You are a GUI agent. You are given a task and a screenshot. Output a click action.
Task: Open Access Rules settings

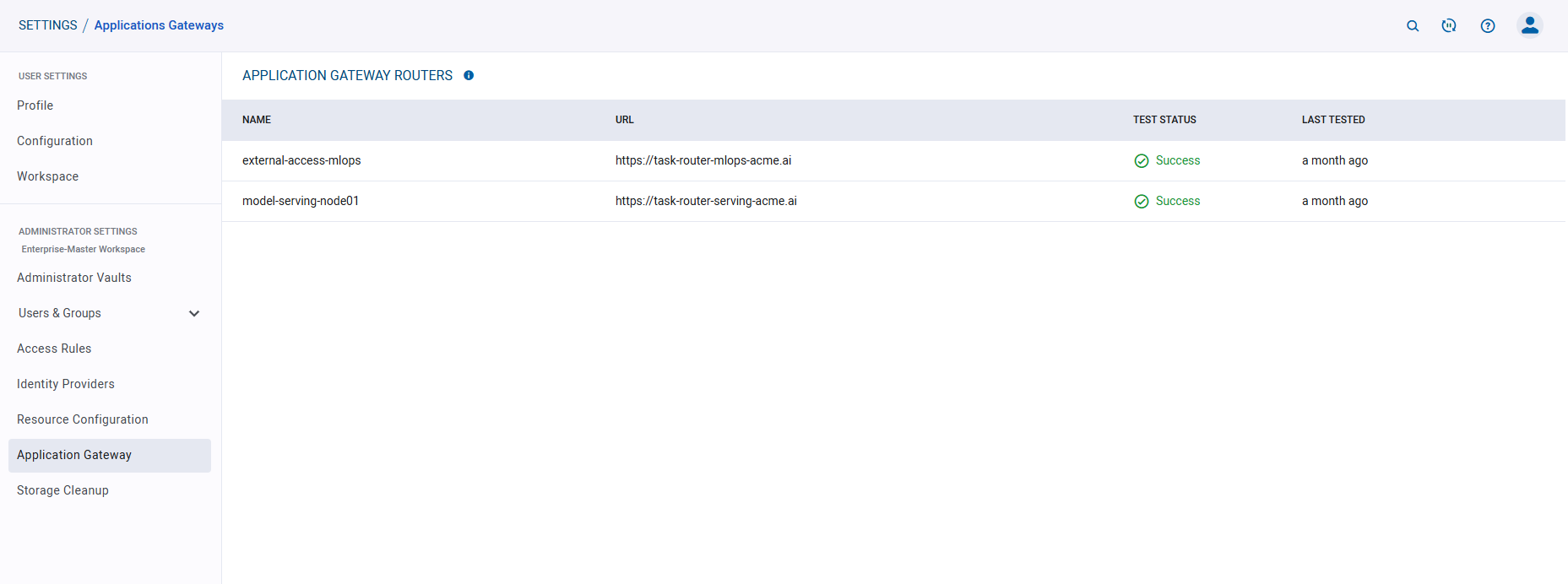(54, 349)
